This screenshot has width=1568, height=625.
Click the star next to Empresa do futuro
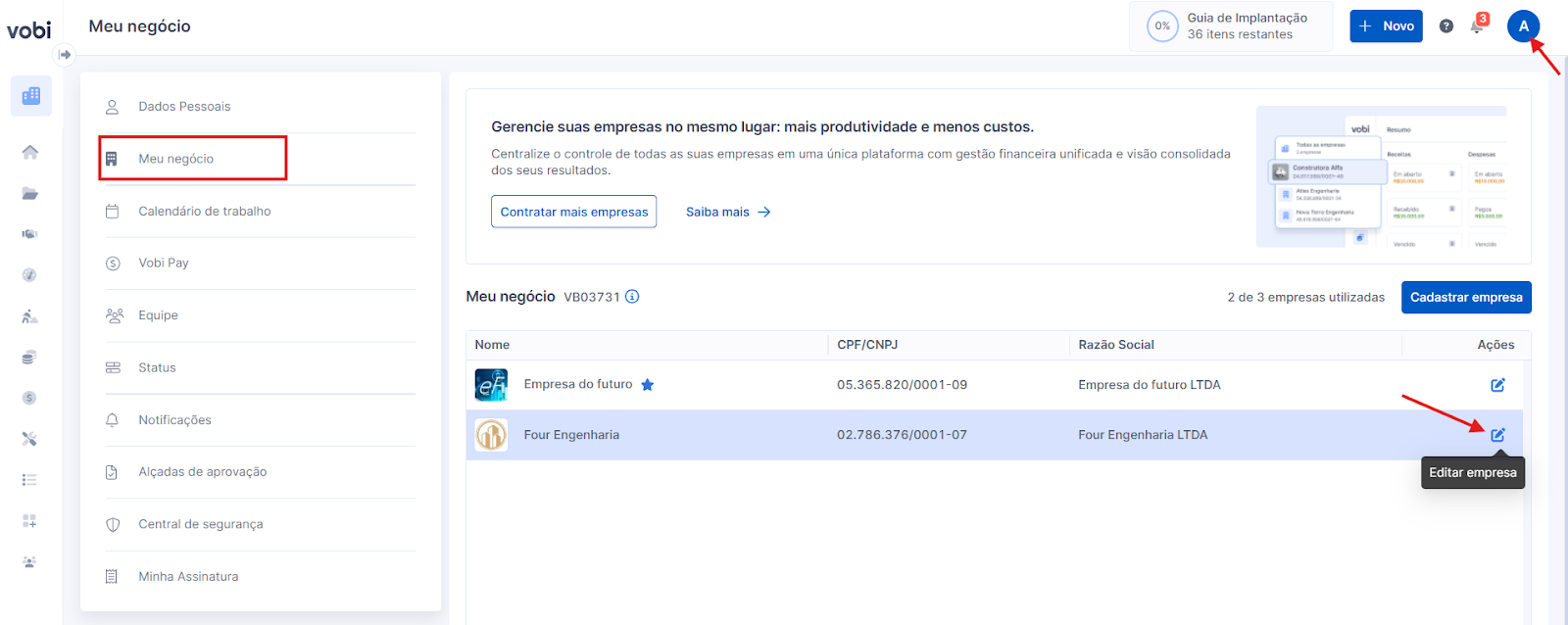648,385
